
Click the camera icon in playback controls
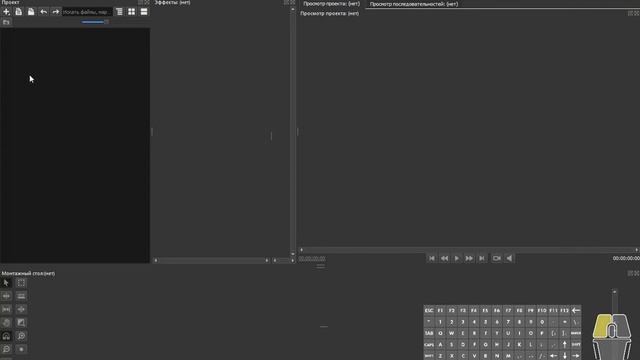[496, 258]
